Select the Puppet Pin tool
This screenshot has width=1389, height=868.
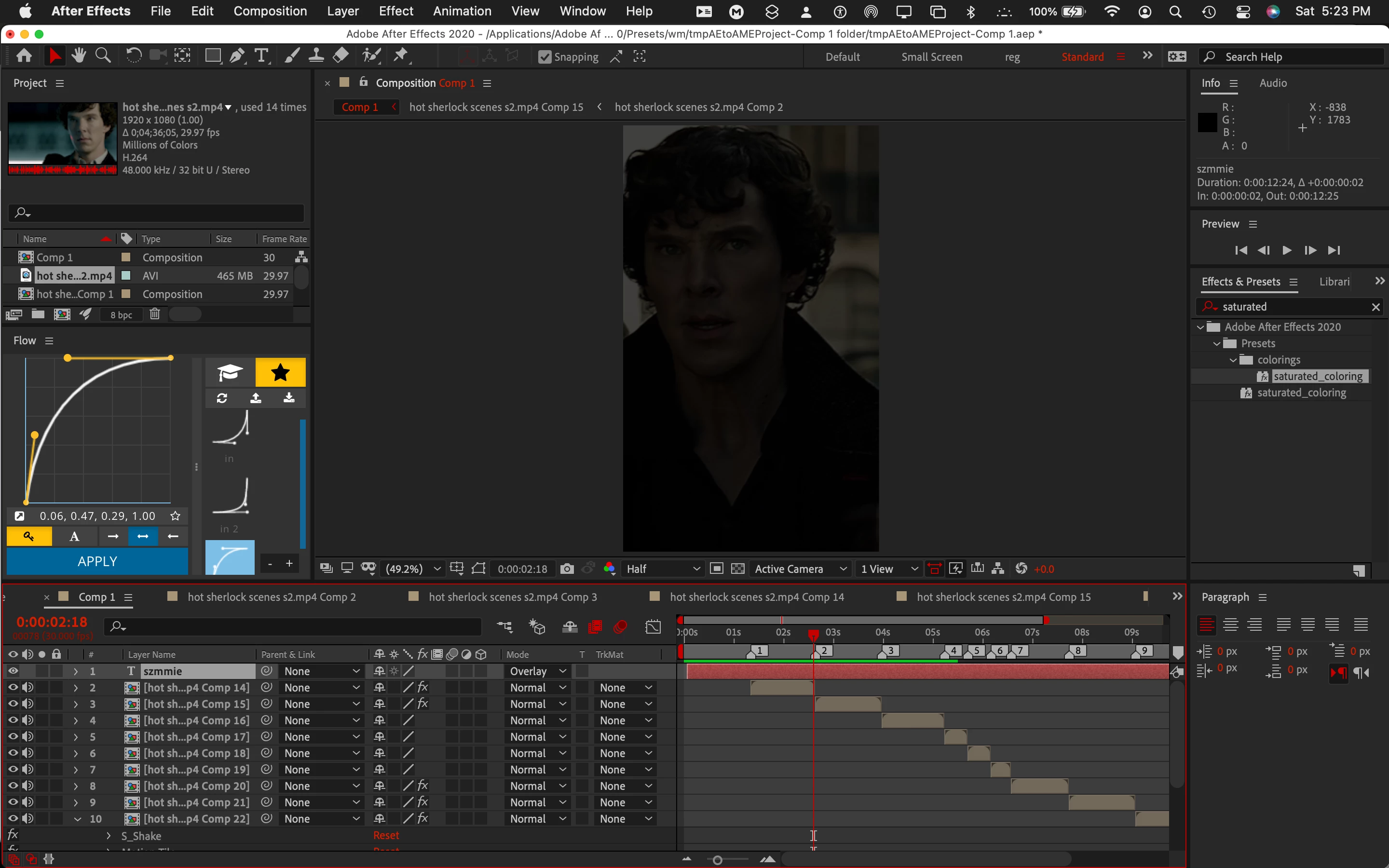[x=401, y=55]
